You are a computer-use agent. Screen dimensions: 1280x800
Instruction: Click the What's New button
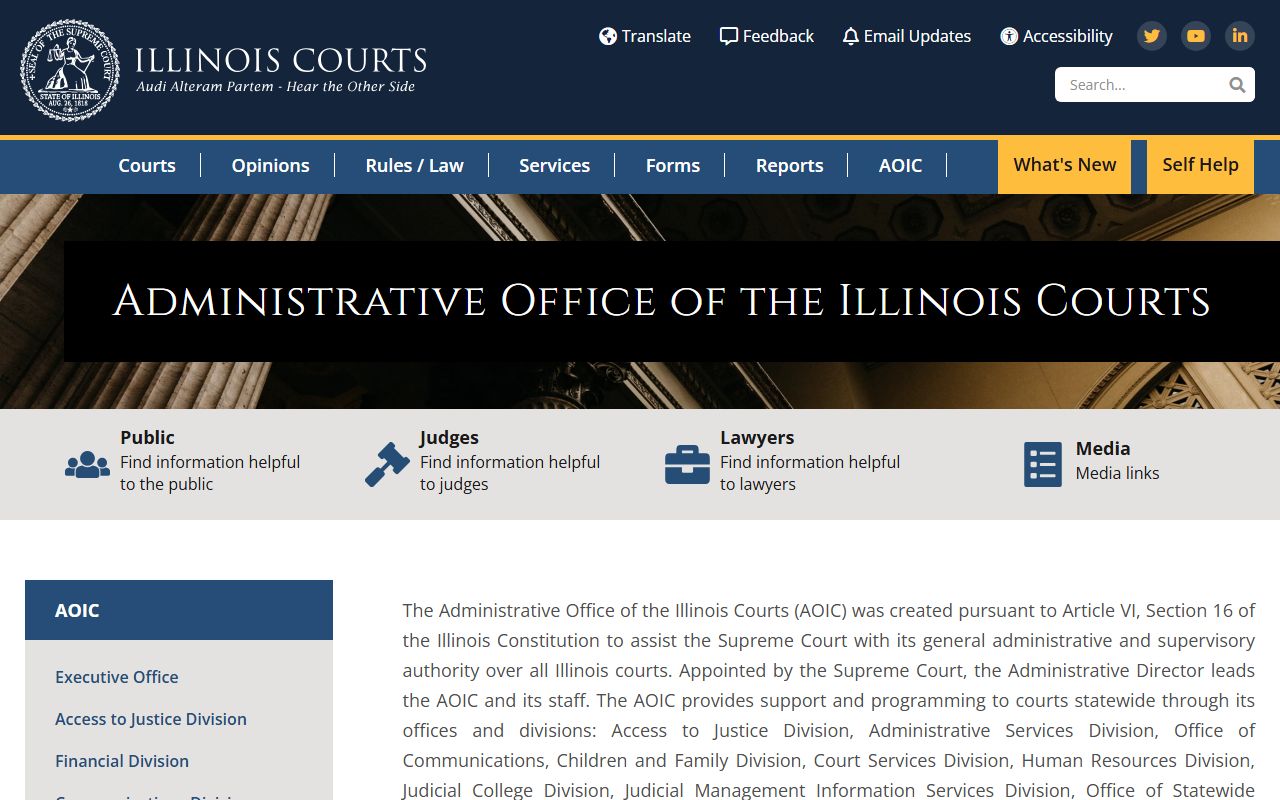1064,166
